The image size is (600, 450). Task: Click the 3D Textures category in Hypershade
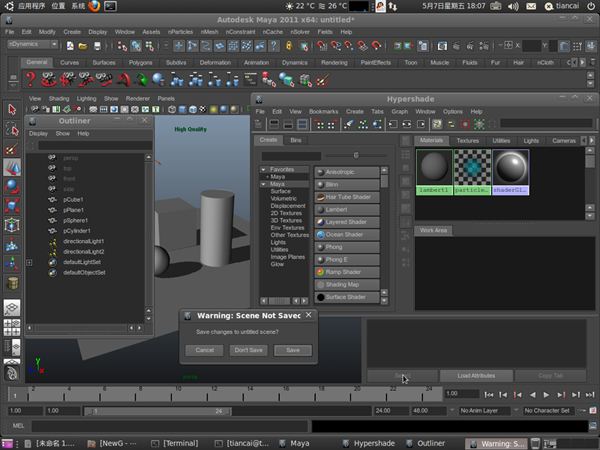pos(286,220)
